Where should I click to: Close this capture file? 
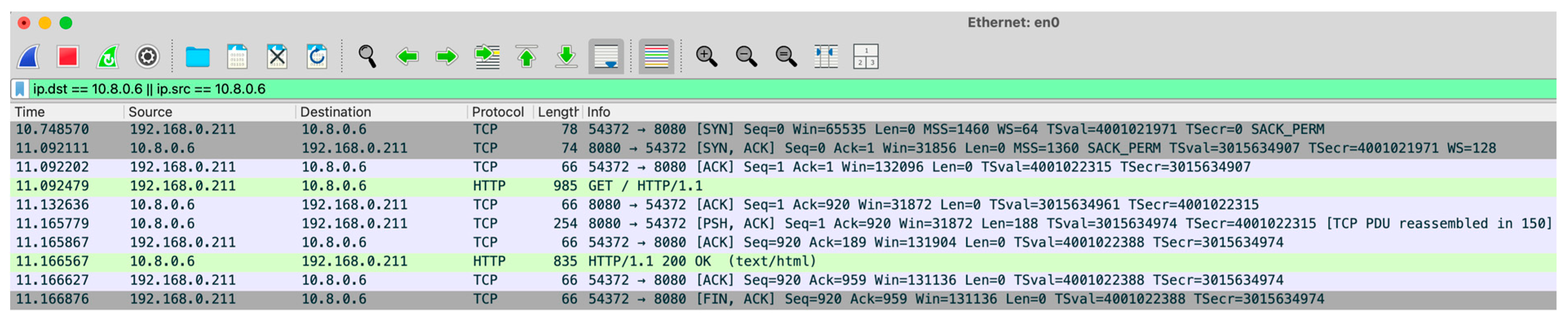[x=277, y=57]
